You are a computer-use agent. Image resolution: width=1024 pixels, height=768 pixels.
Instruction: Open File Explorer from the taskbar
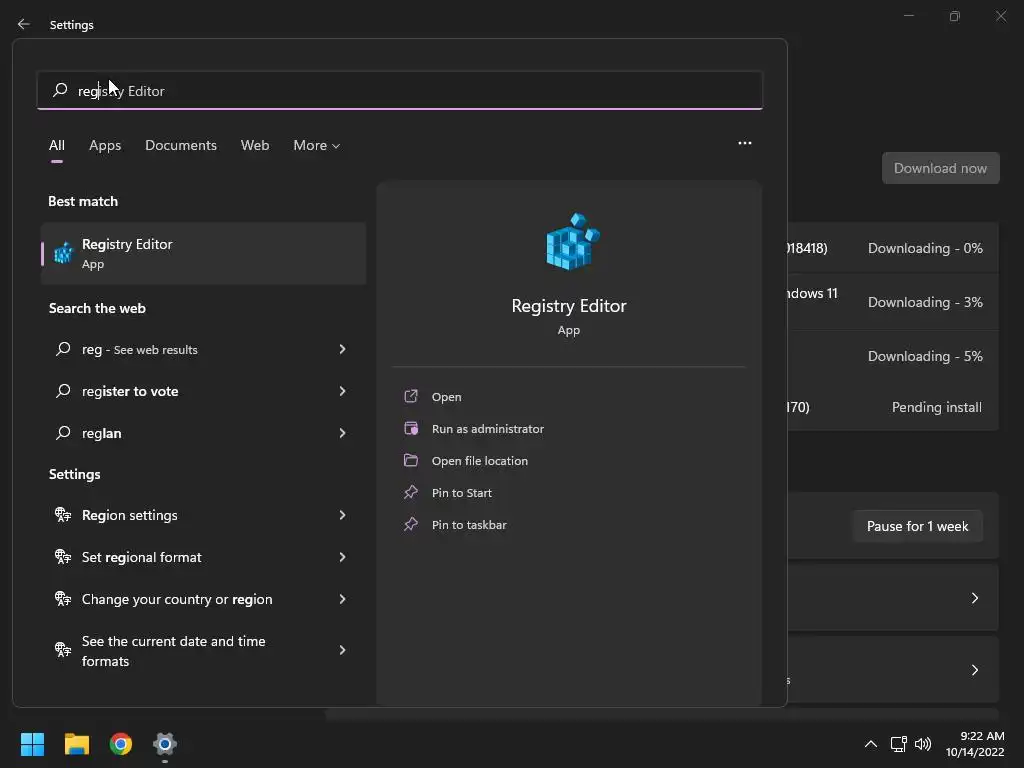[76, 744]
